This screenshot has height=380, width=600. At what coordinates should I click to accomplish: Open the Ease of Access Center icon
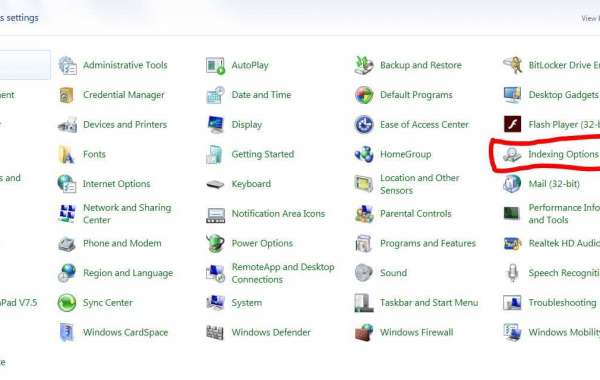[x=364, y=125]
